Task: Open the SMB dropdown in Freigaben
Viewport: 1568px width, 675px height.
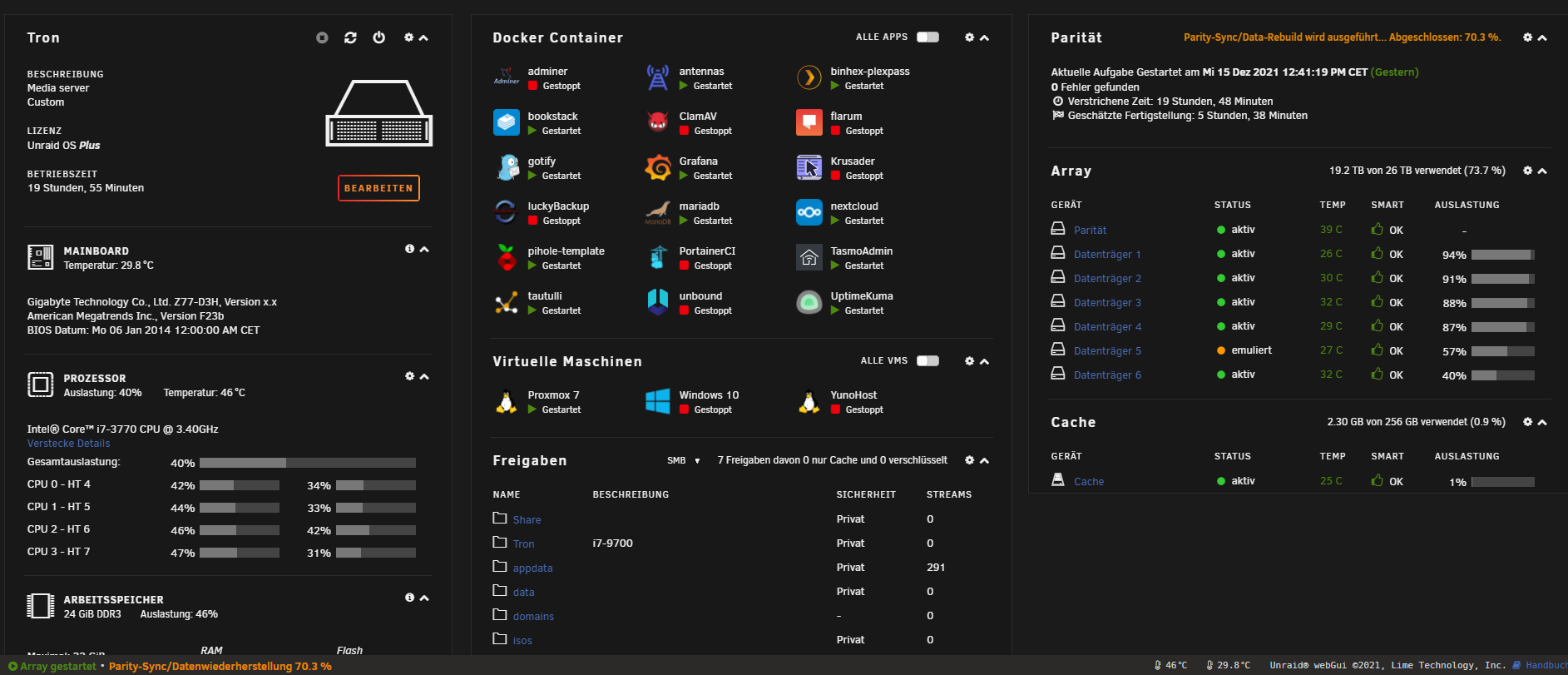Action: coord(684,460)
